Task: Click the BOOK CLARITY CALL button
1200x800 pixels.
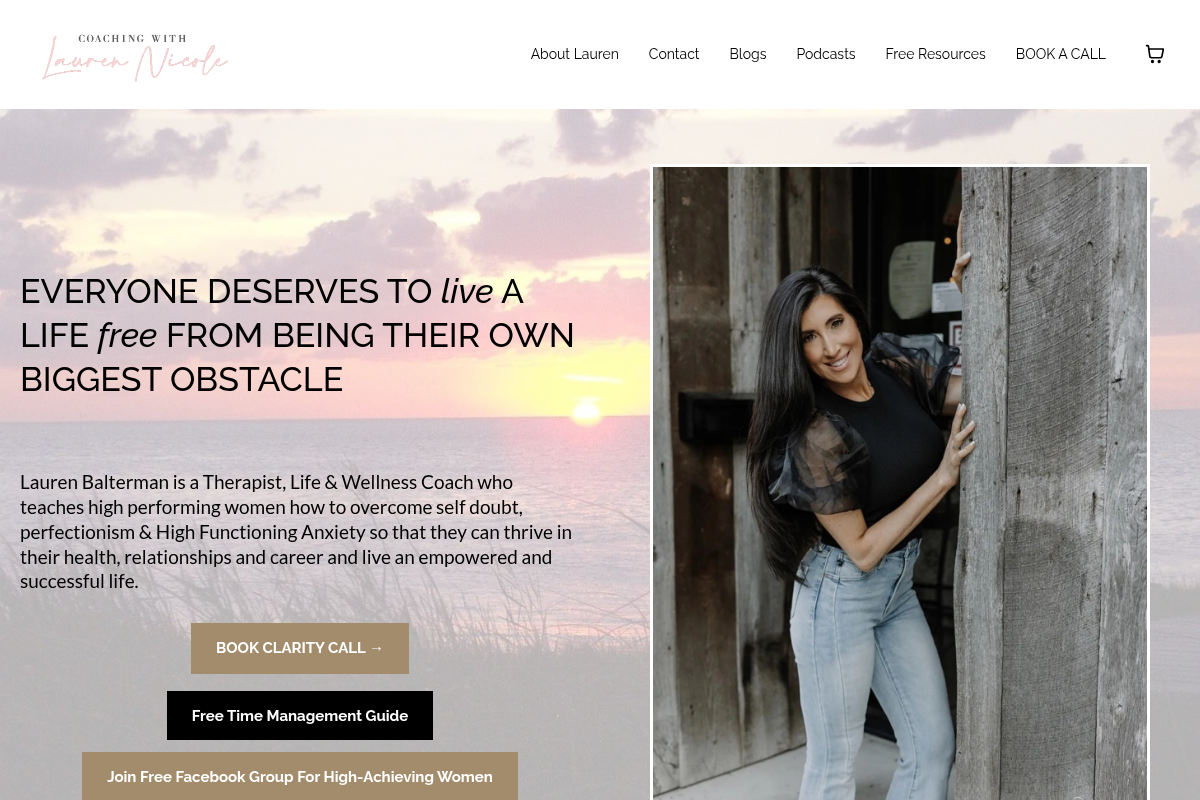Action: (x=300, y=648)
